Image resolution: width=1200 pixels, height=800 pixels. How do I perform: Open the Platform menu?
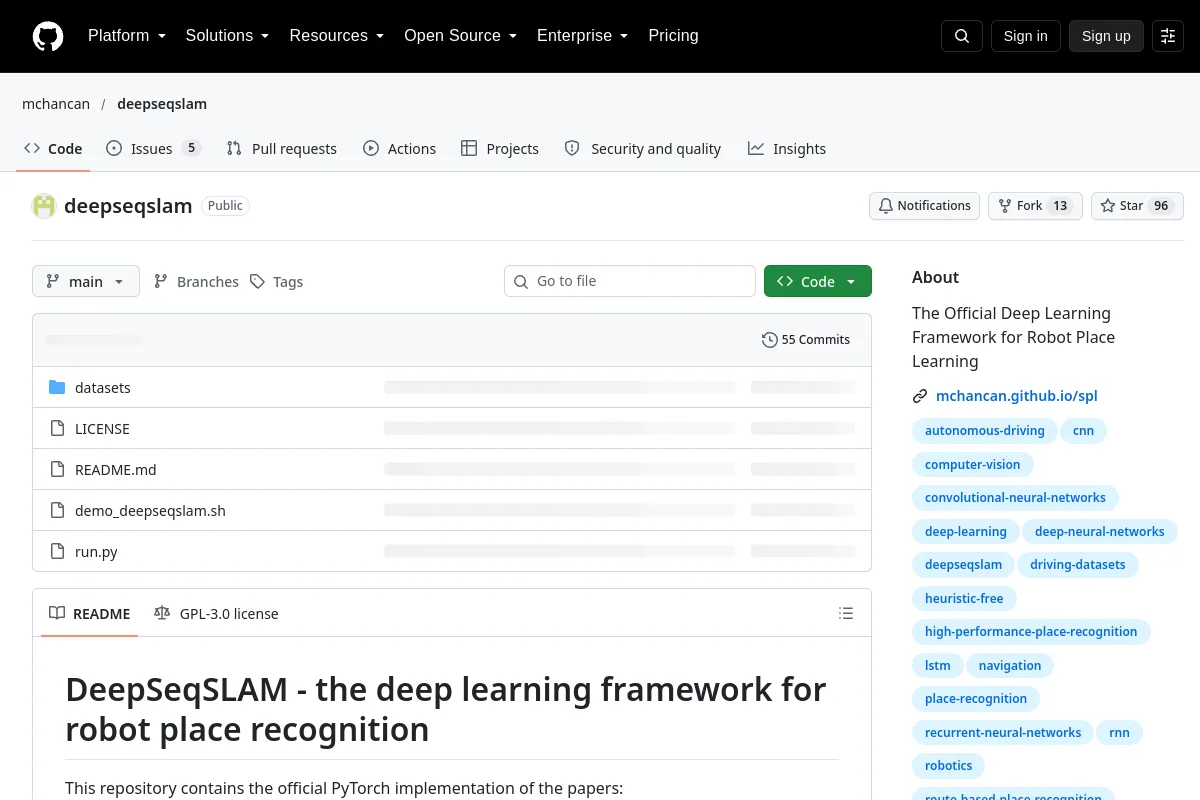pyautogui.click(x=127, y=36)
